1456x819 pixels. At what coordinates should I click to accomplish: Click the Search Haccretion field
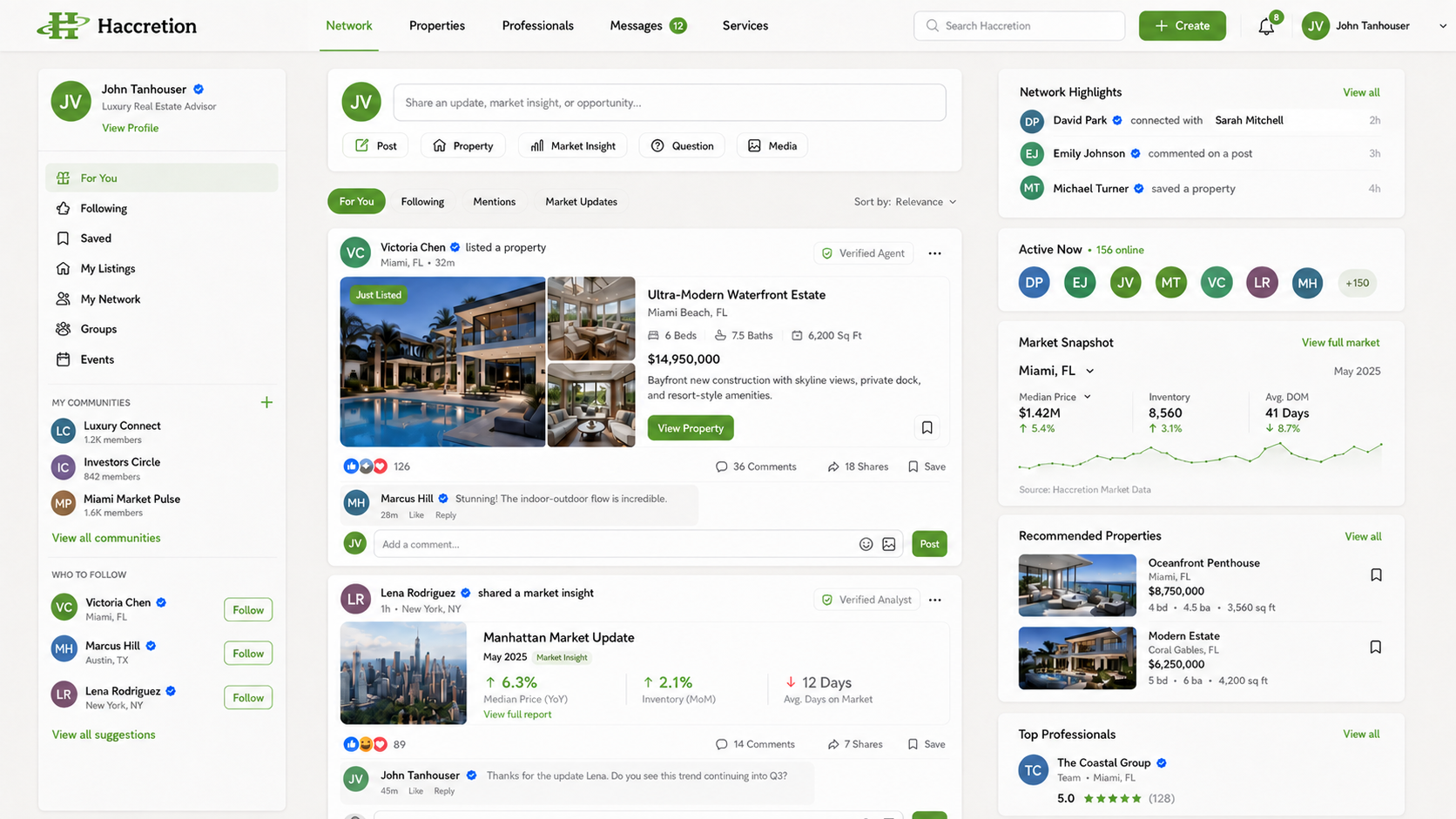1019,26
